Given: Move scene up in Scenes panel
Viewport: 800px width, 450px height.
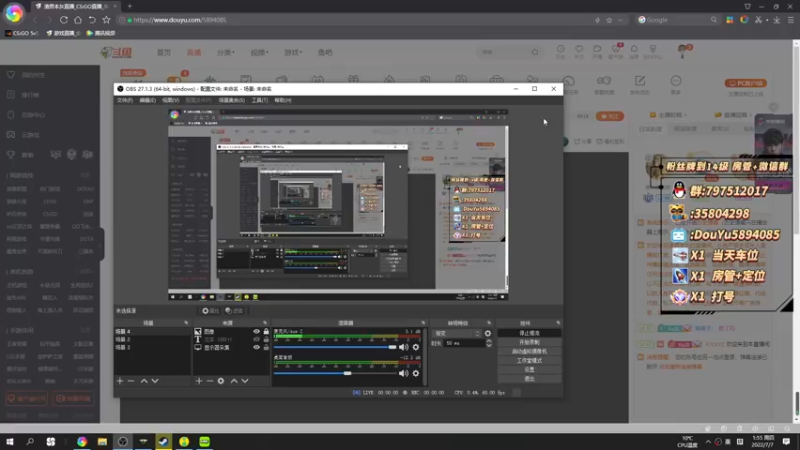Looking at the screenshot, I should coord(144,381).
